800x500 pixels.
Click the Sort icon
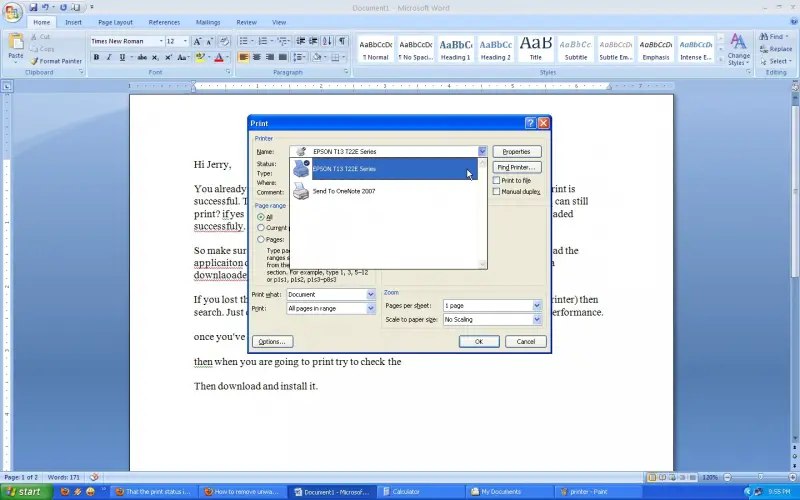327,41
